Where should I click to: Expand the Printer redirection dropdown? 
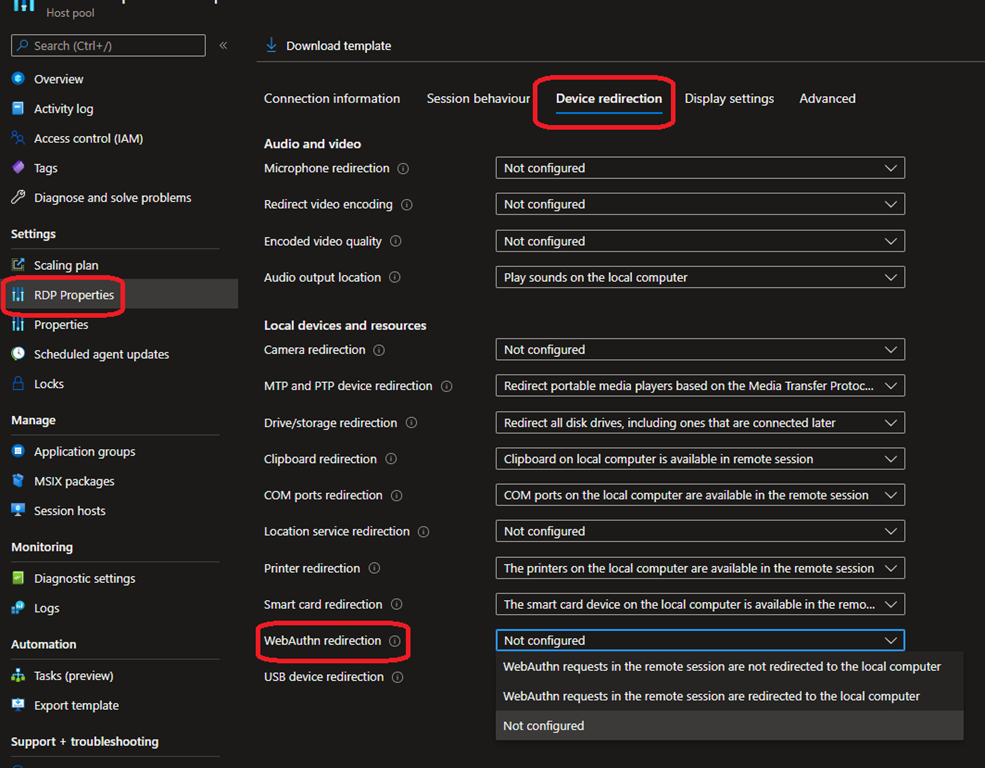[699, 568]
